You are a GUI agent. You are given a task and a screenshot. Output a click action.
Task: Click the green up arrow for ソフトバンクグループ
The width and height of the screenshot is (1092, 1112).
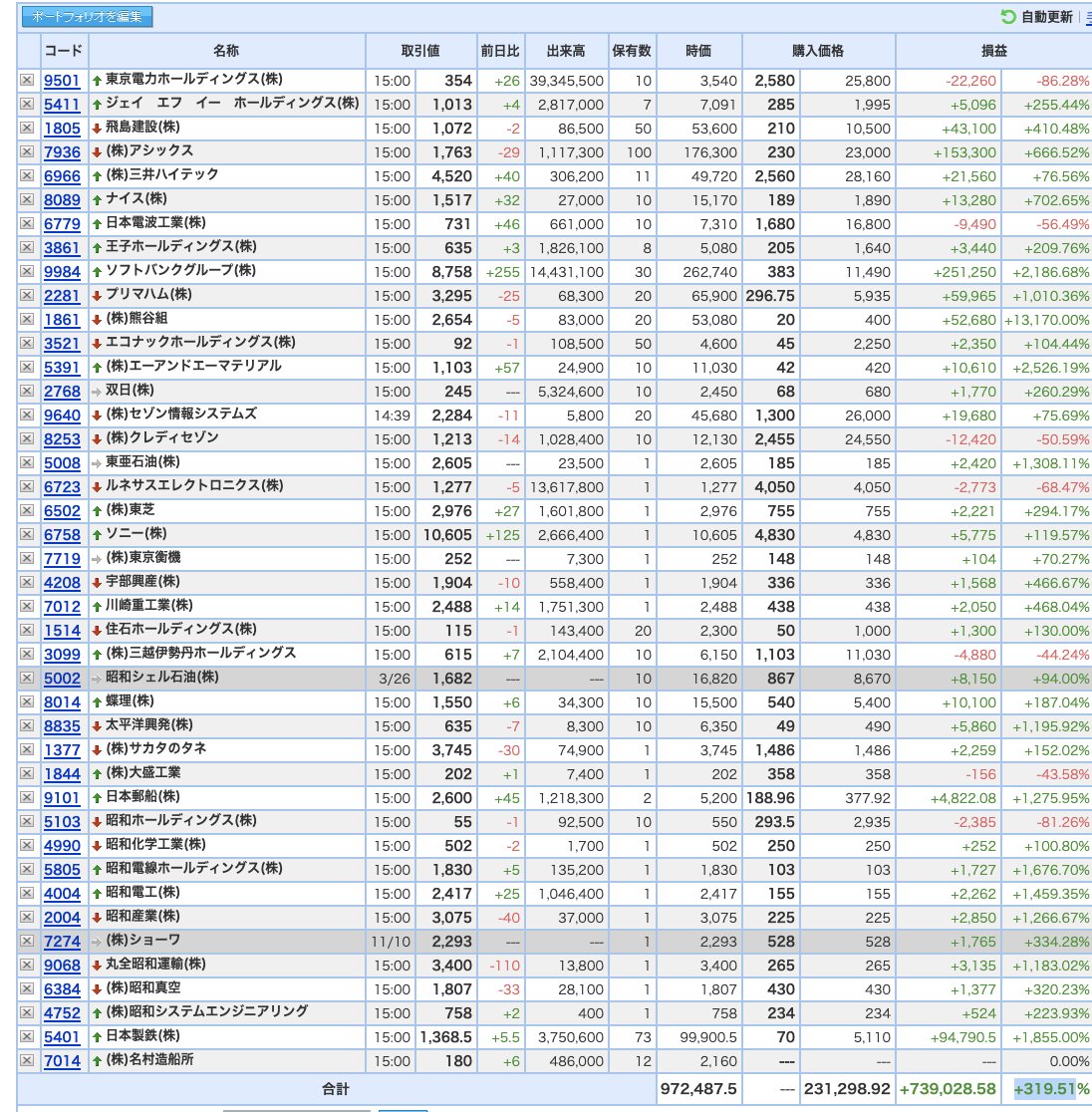point(98,272)
